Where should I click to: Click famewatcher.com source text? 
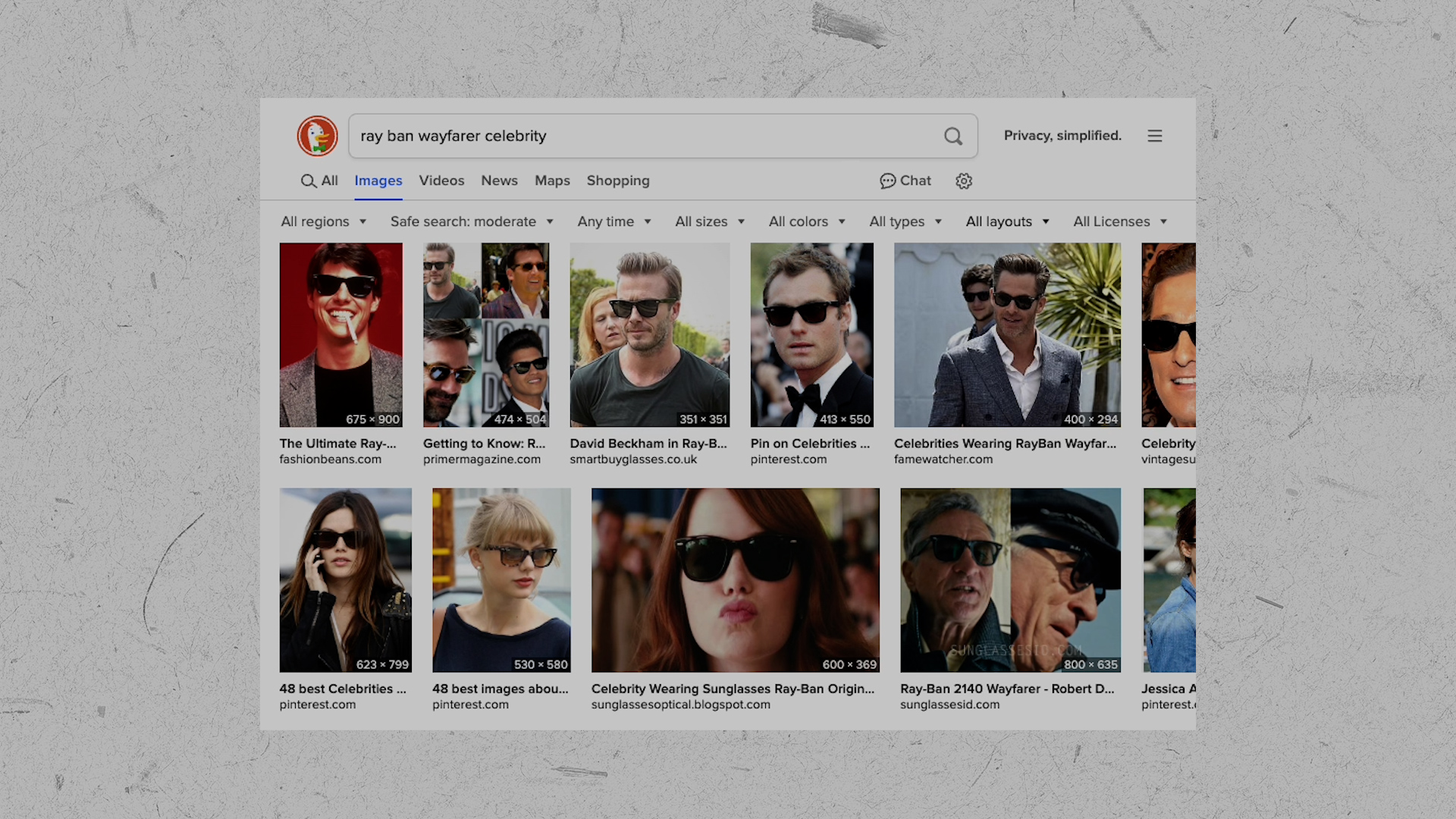(x=943, y=460)
